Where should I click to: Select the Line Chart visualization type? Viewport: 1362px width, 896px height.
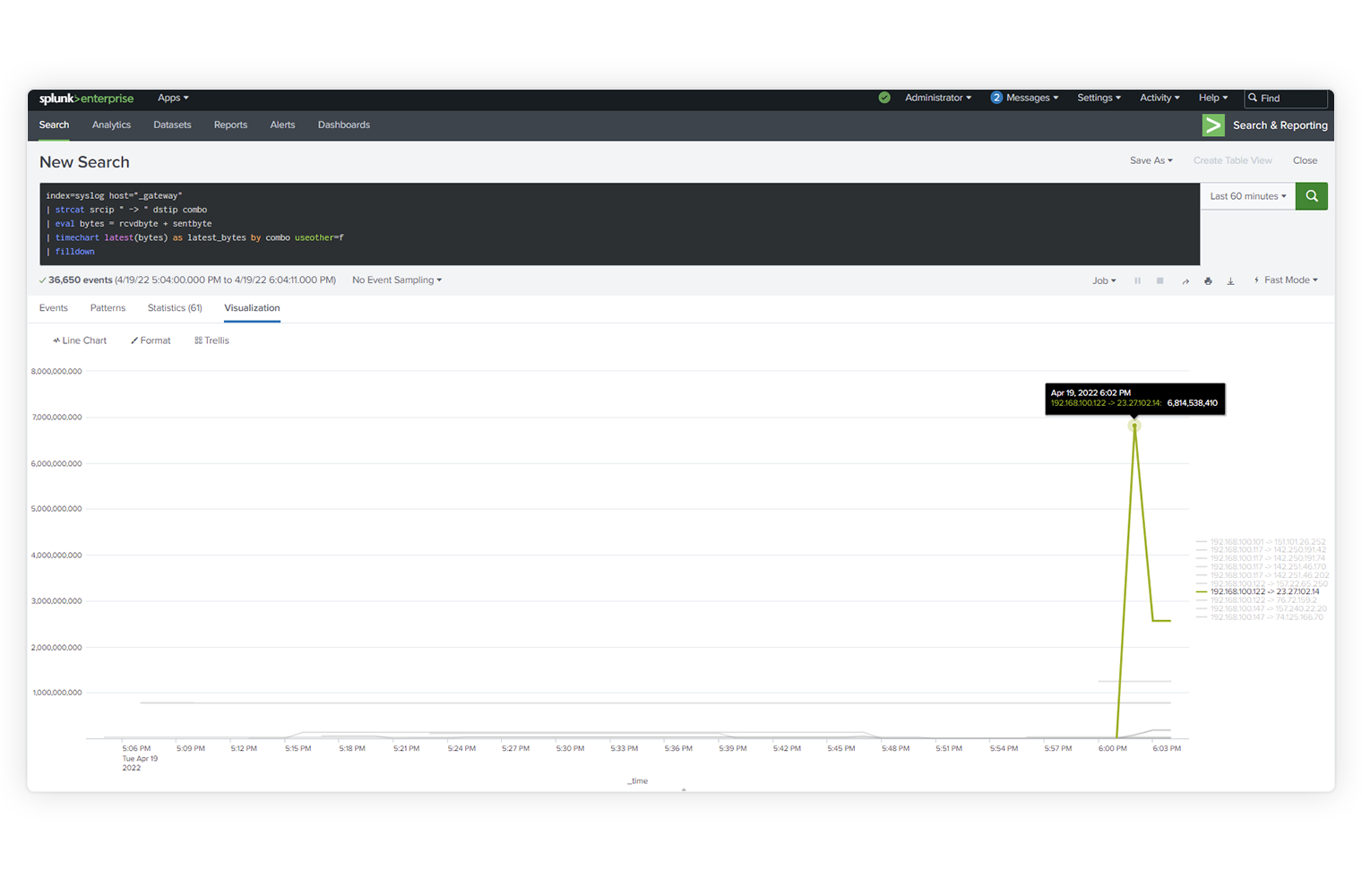(79, 340)
